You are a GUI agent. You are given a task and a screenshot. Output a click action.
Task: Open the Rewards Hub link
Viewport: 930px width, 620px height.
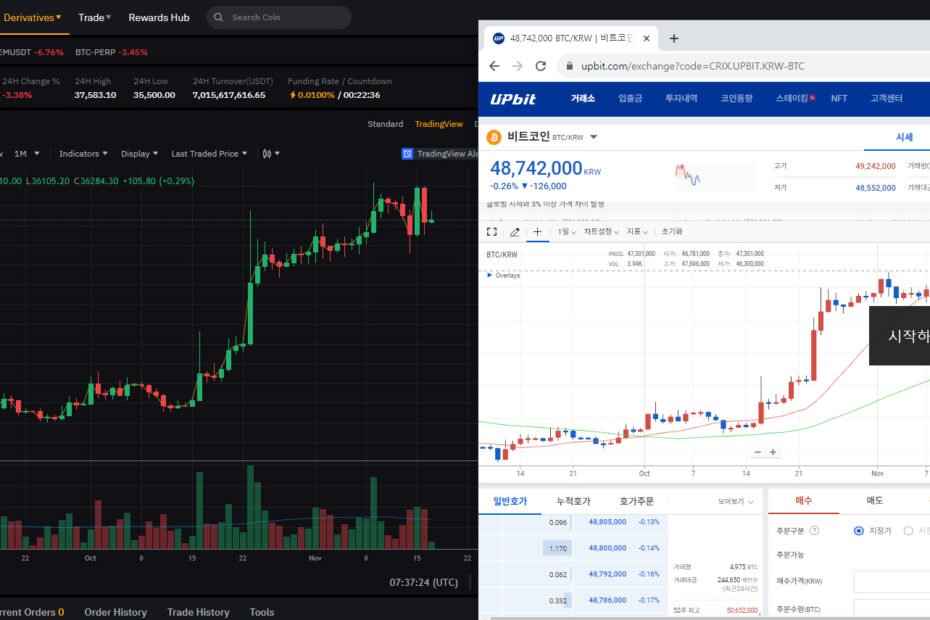pyautogui.click(x=159, y=18)
